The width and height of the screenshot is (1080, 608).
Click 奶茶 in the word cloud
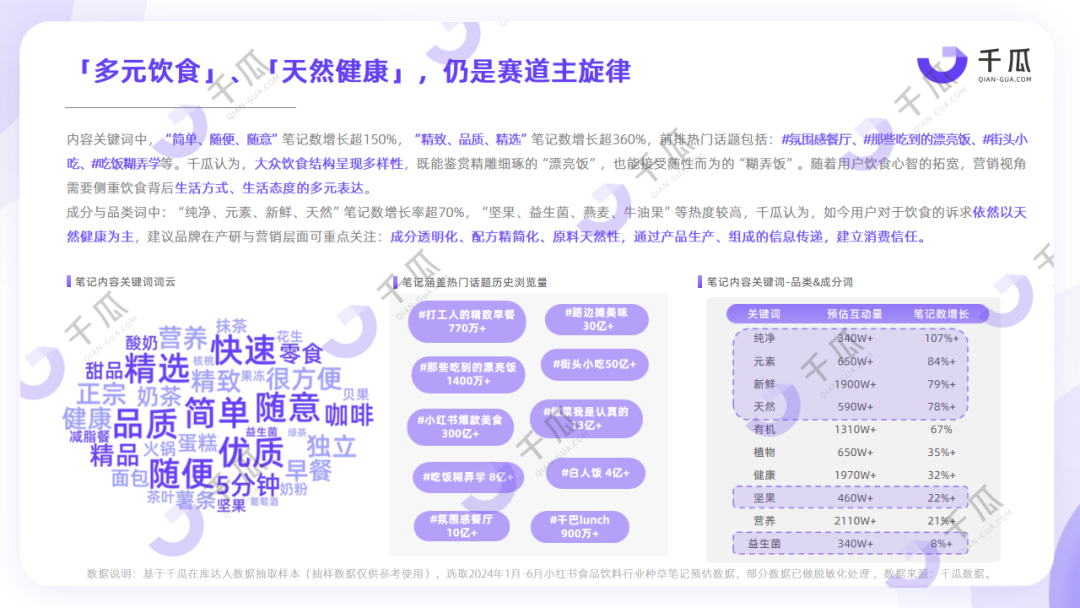[159, 397]
